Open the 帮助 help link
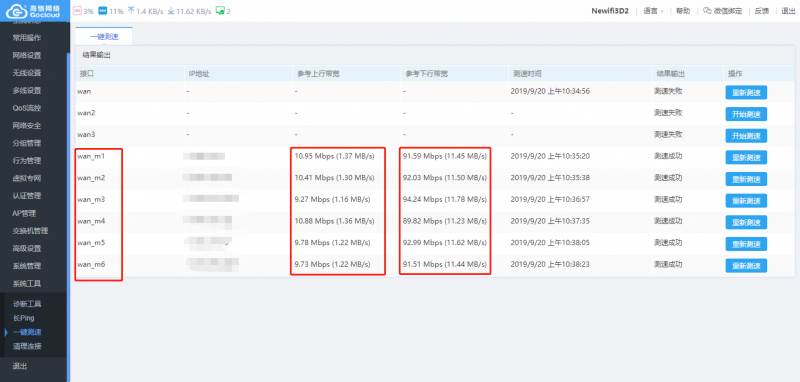Viewport: 800px width, 382px height. coord(683,11)
